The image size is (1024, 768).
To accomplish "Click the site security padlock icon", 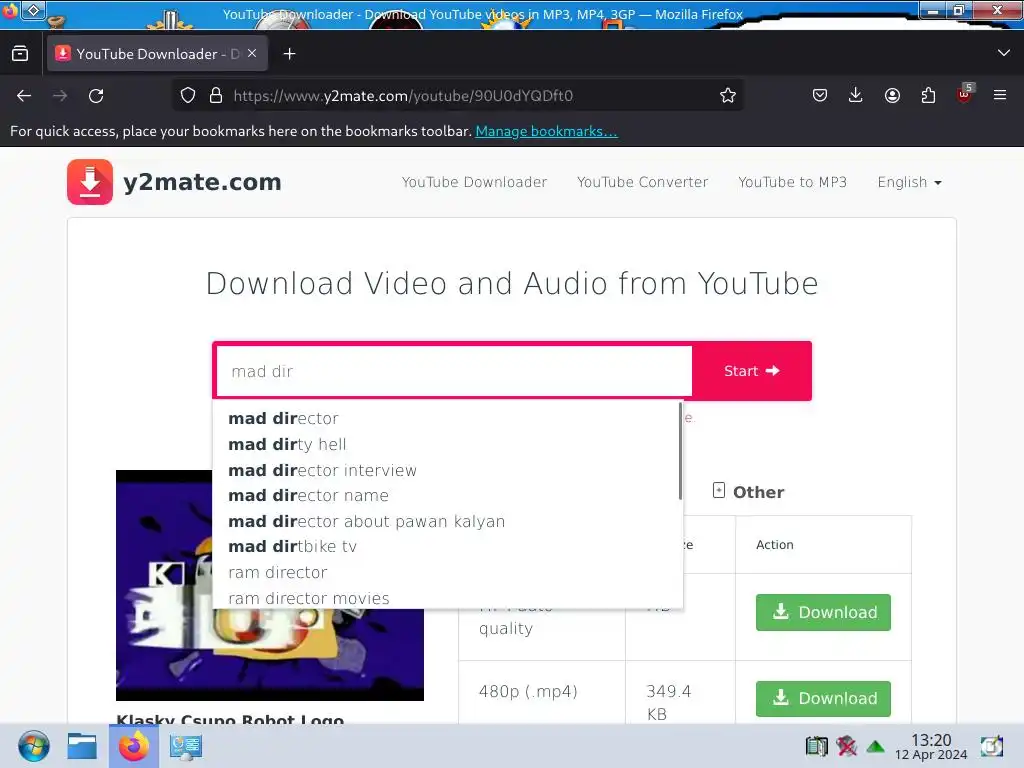I will tap(216, 96).
